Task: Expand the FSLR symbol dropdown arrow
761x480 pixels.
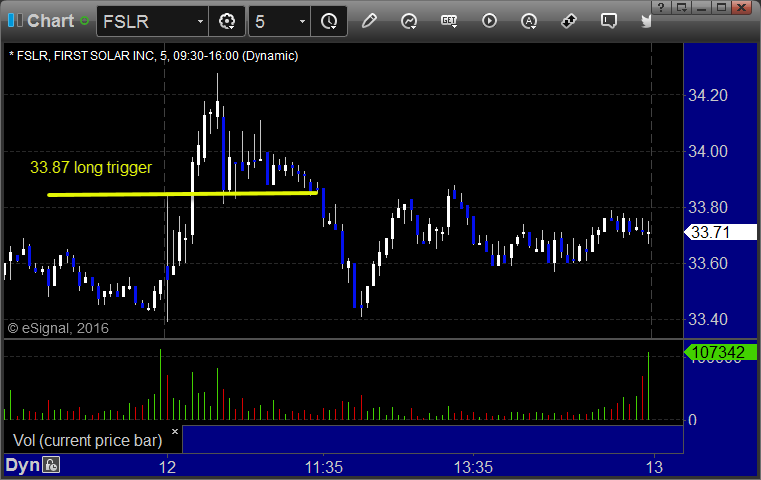Action: pyautogui.click(x=200, y=21)
